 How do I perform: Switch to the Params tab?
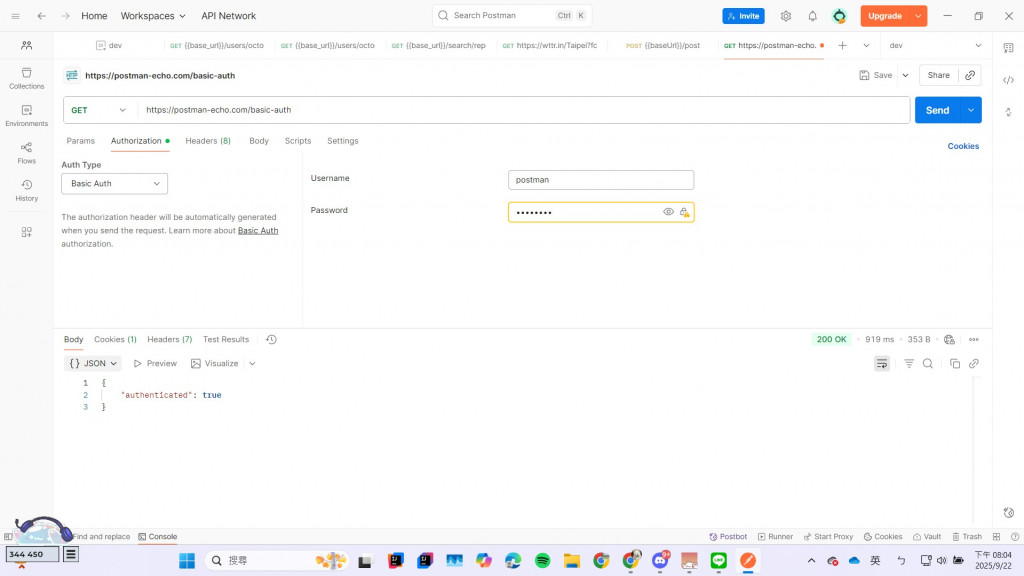click(80, 140)
